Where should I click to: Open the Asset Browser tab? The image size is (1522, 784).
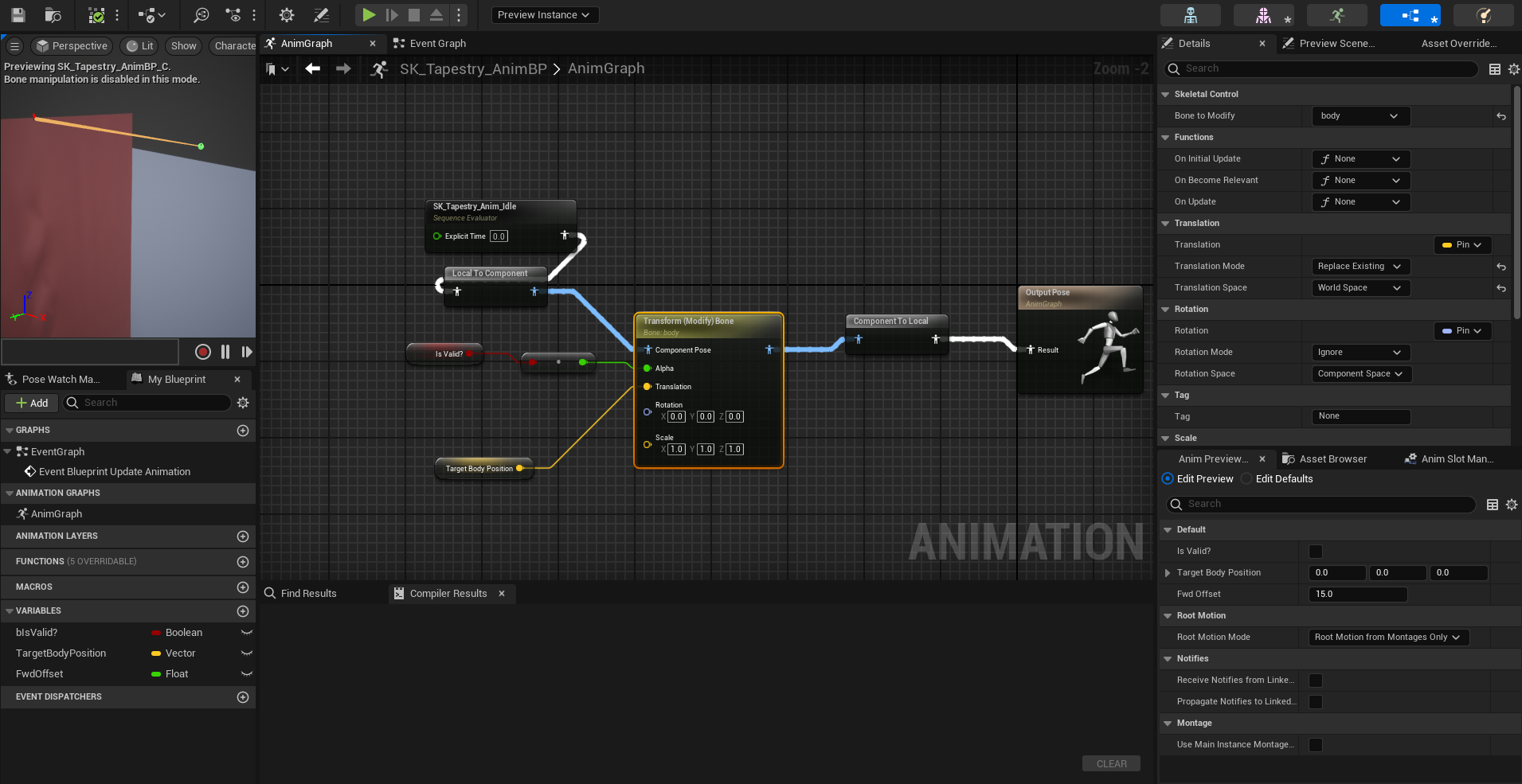[x=1324, y=459]
